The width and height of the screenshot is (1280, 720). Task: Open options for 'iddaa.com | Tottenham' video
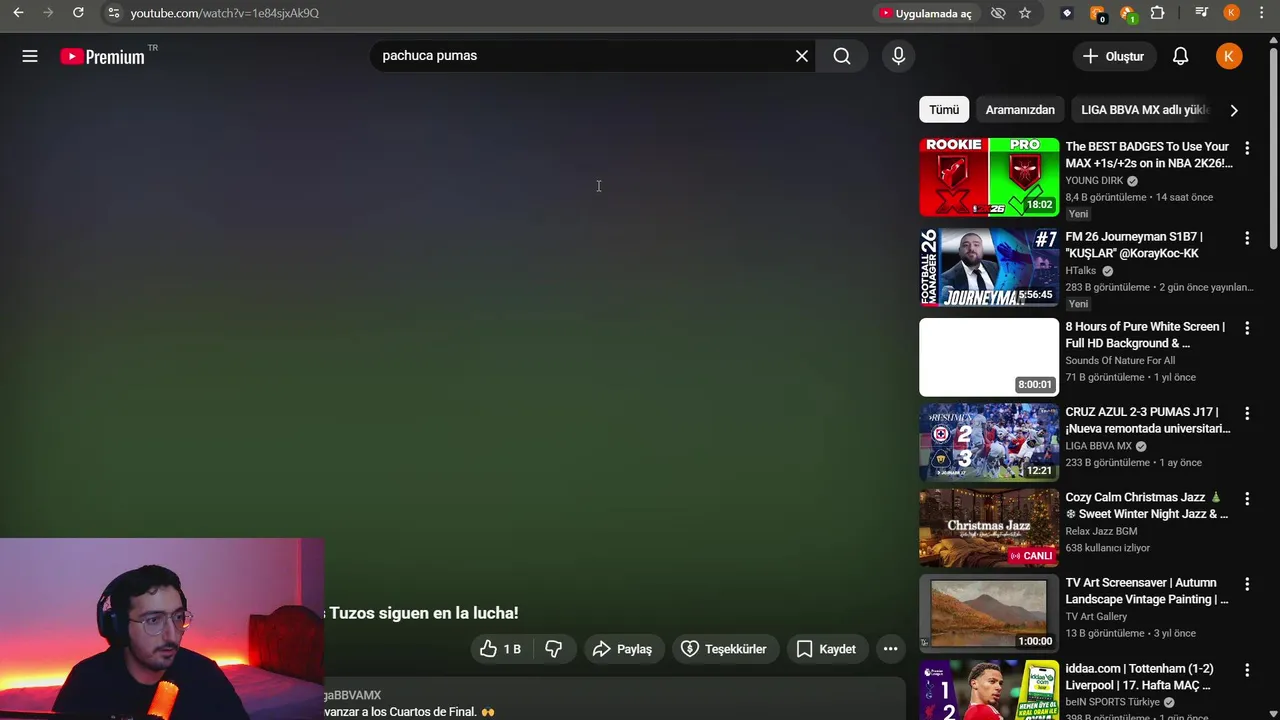(x=1246, y=670)
